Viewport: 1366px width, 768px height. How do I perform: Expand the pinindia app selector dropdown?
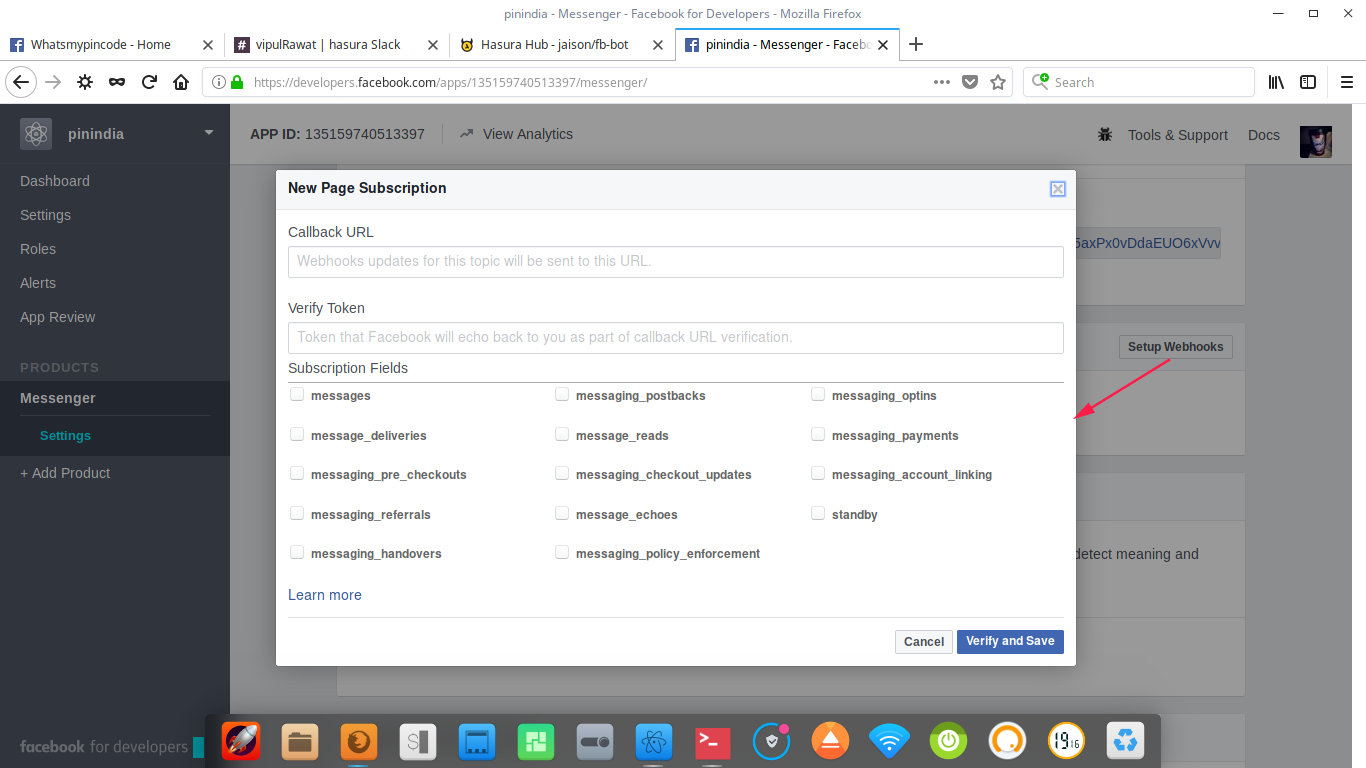click(x=209, y=132)
